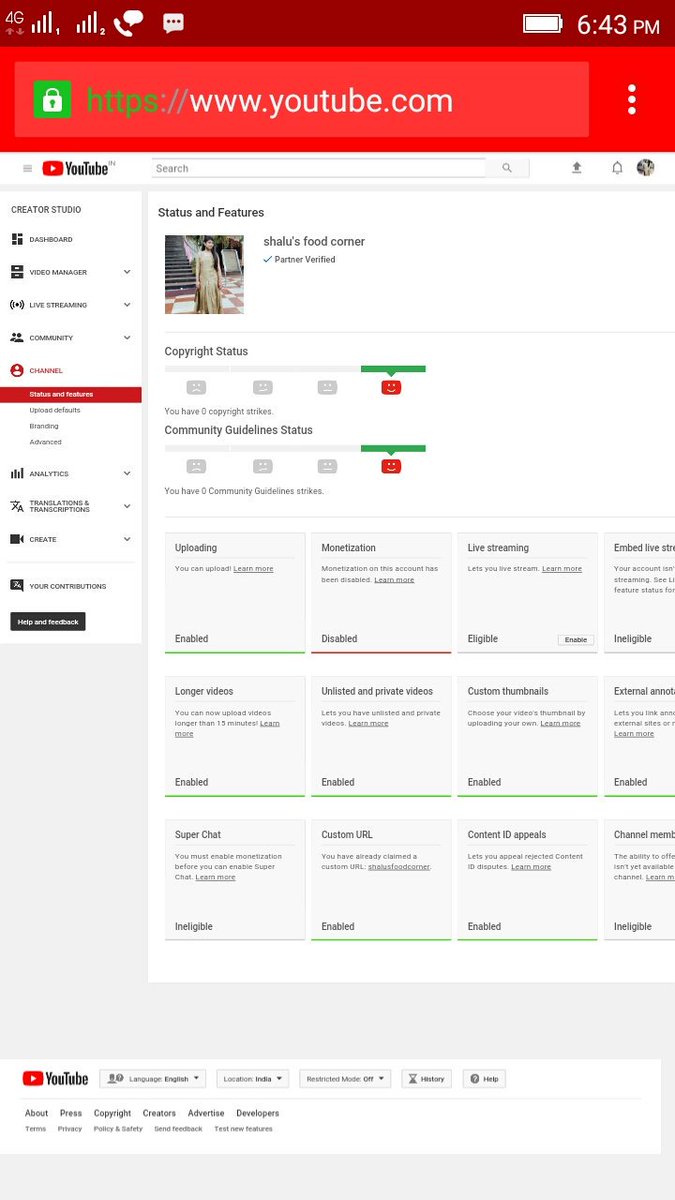Click the YouTube search input field
This screenshot has height=1200, width=675.
tap(319, 169)
